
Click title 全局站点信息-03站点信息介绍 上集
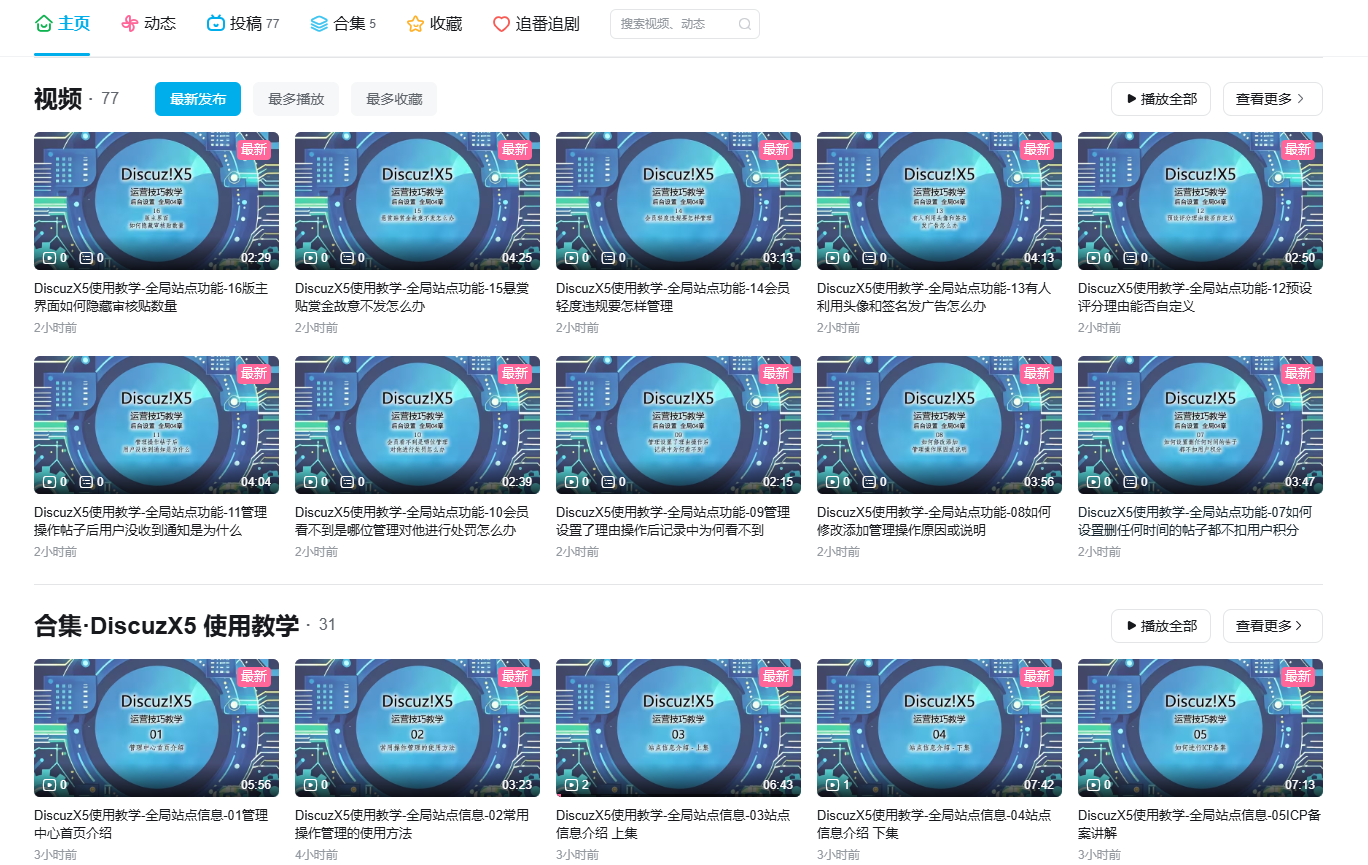[673, 824]
